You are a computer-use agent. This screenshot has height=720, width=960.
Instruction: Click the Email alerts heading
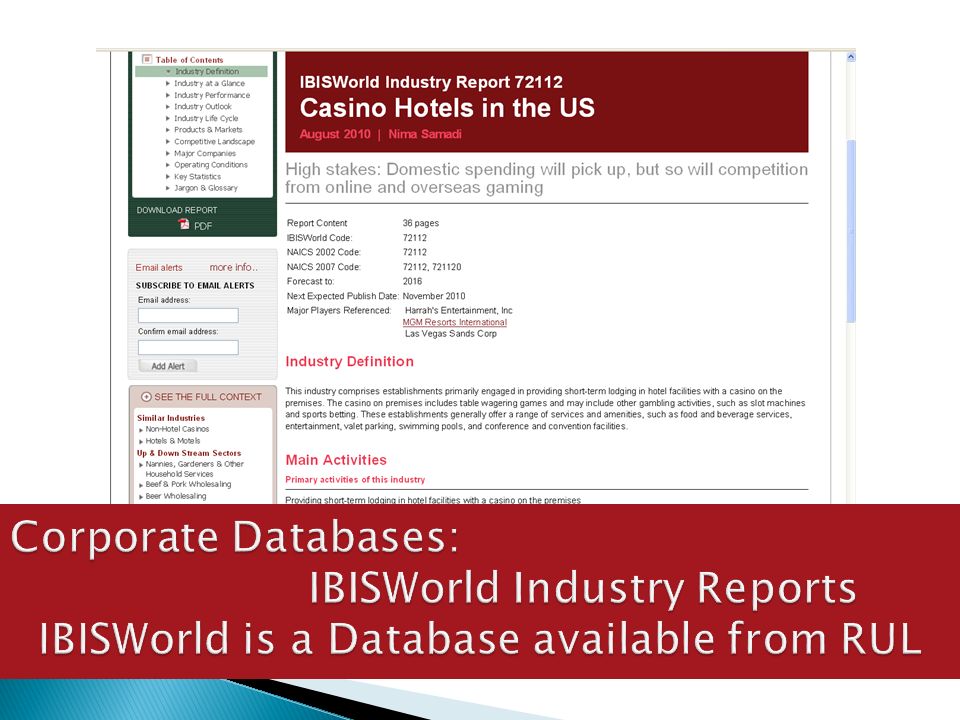click(159, 268)
